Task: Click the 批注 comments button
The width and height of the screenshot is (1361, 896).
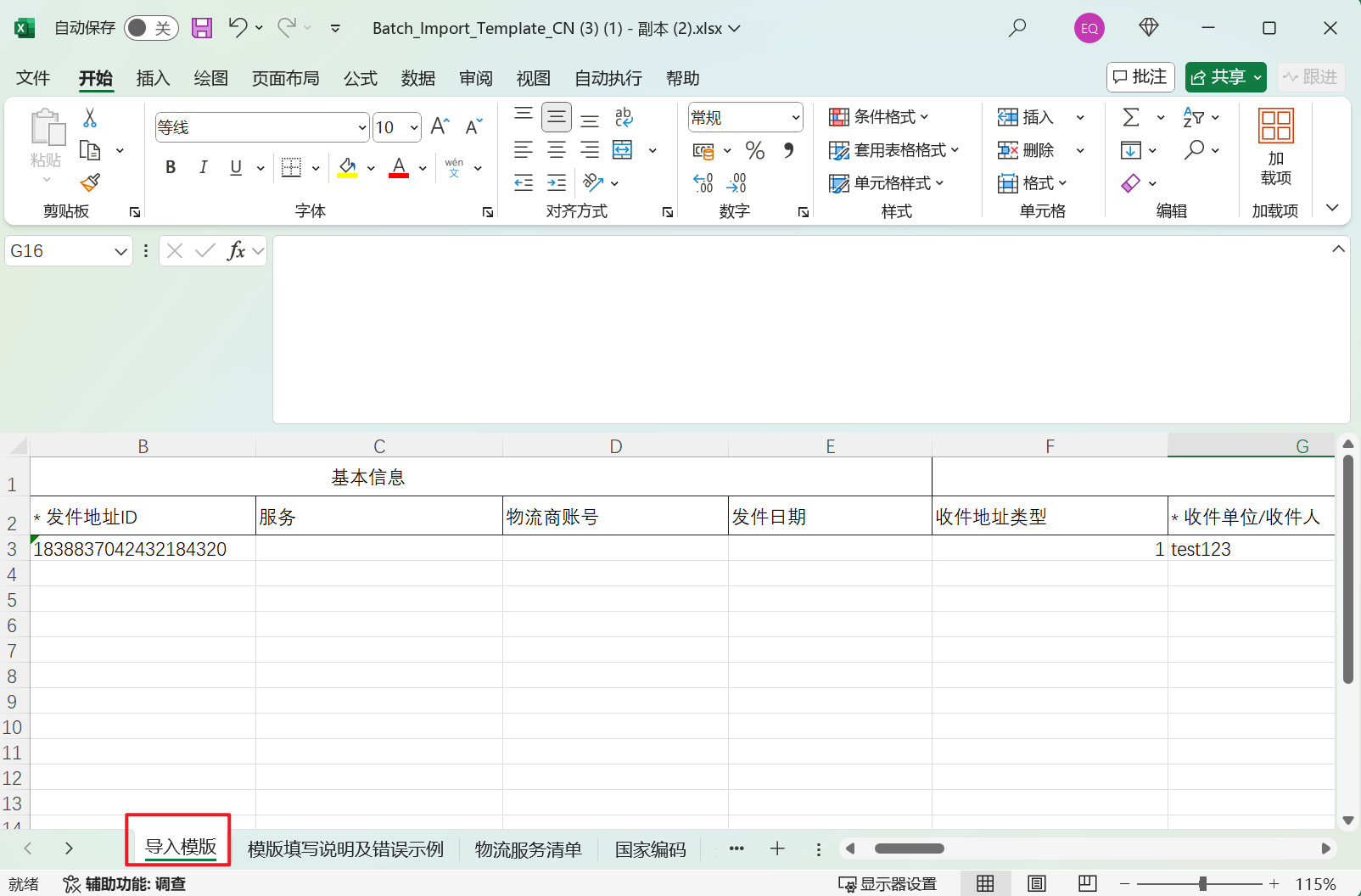Action: pos(1140,77)
